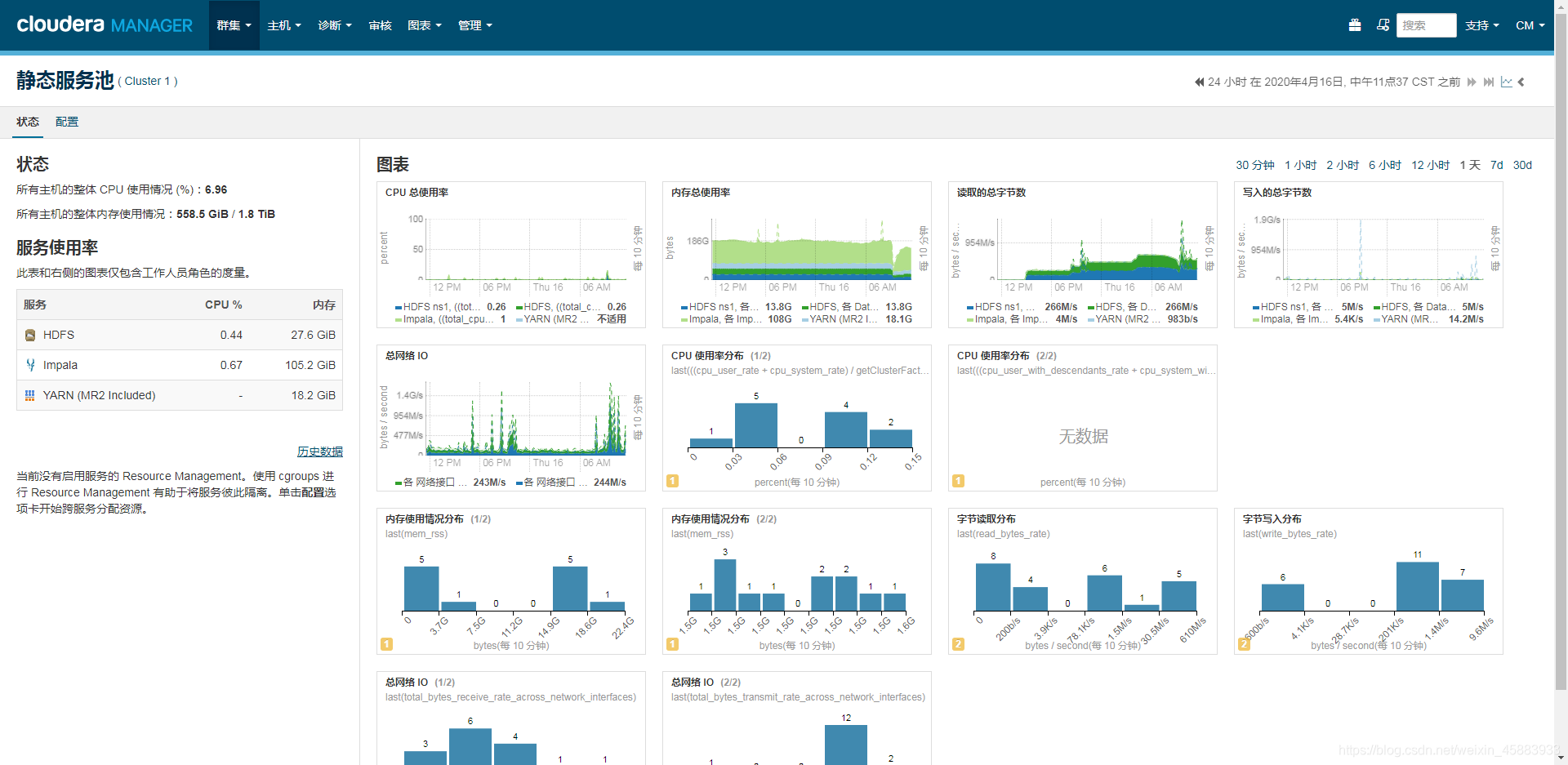The width and height of the screenshot is (1568, 765).
Task: Click the 内存总使用率 chart plot
Action: click(x=812, y=249)
